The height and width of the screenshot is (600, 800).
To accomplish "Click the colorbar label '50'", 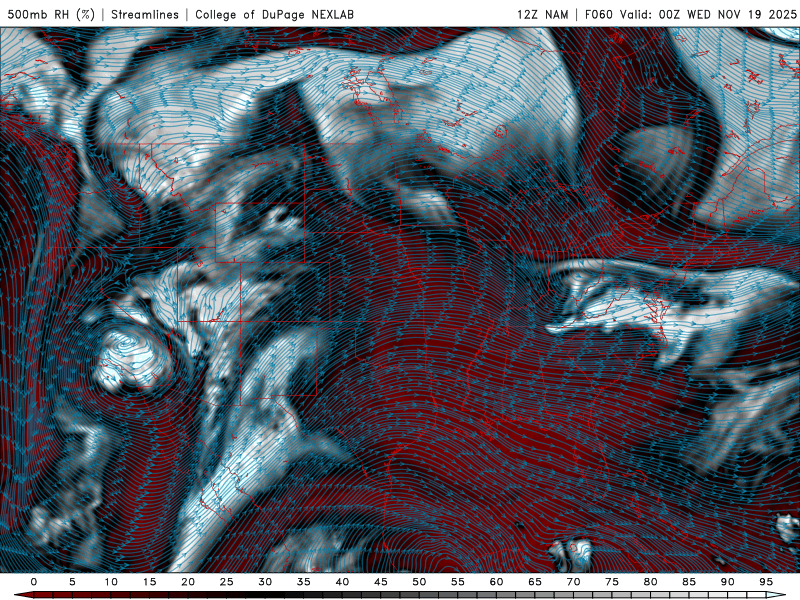I will coord(419,582).
